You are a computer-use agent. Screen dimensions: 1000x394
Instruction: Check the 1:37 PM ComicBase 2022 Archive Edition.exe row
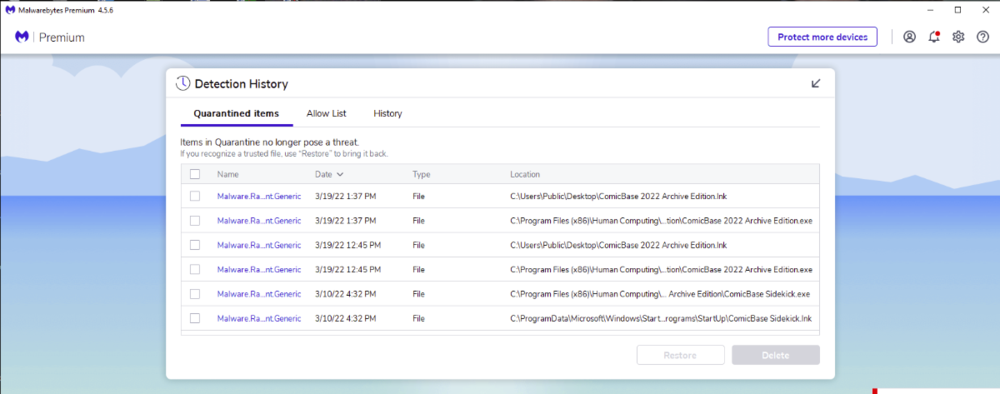[x=195, y=221]
